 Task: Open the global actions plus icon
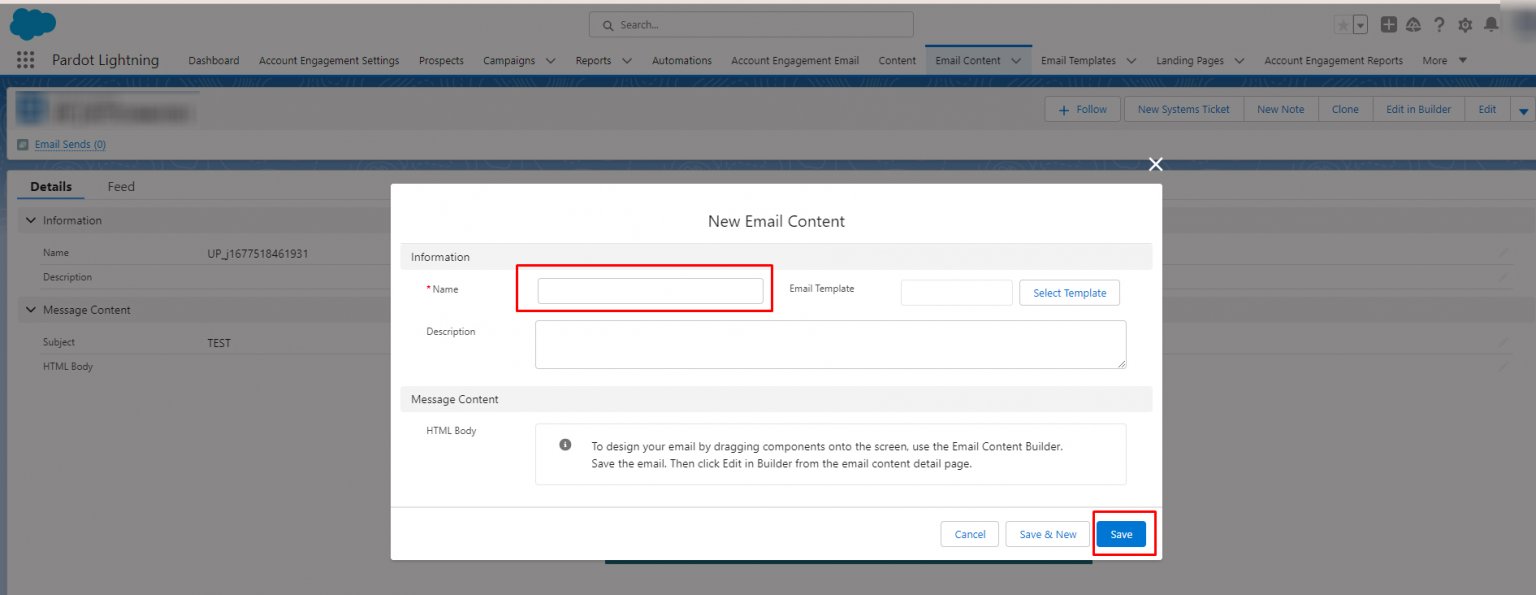[x=1389, y=25]
